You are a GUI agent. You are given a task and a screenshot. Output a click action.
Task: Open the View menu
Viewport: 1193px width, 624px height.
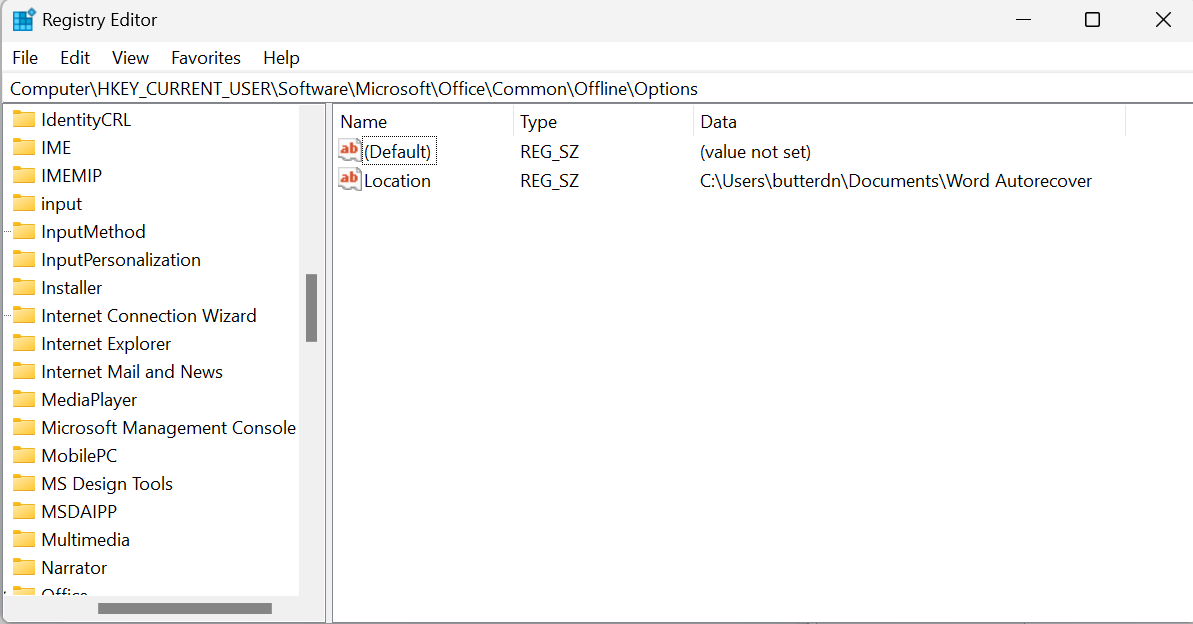point(130,58)
